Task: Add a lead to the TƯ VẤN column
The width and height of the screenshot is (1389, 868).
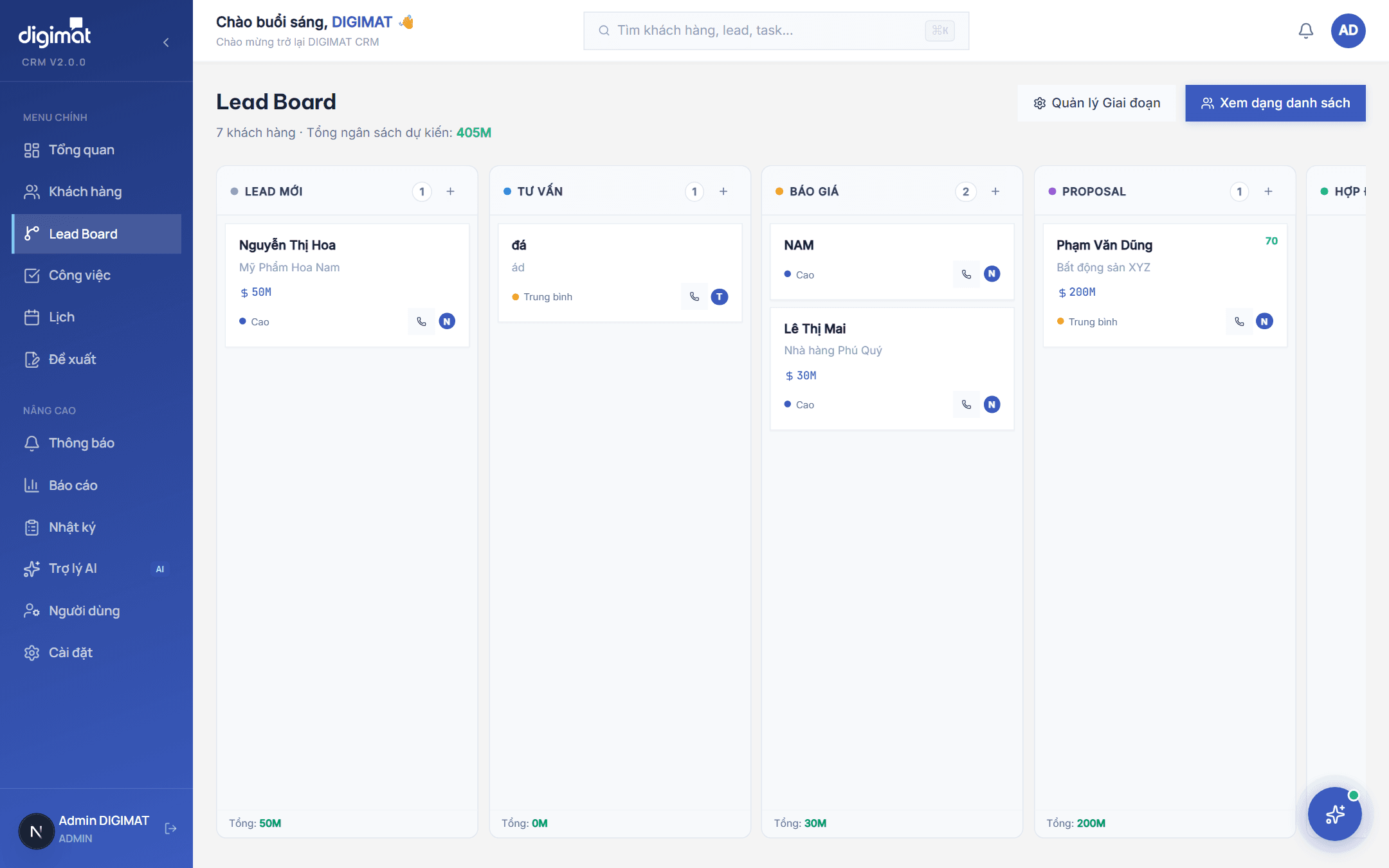Action: coord(723,192)
